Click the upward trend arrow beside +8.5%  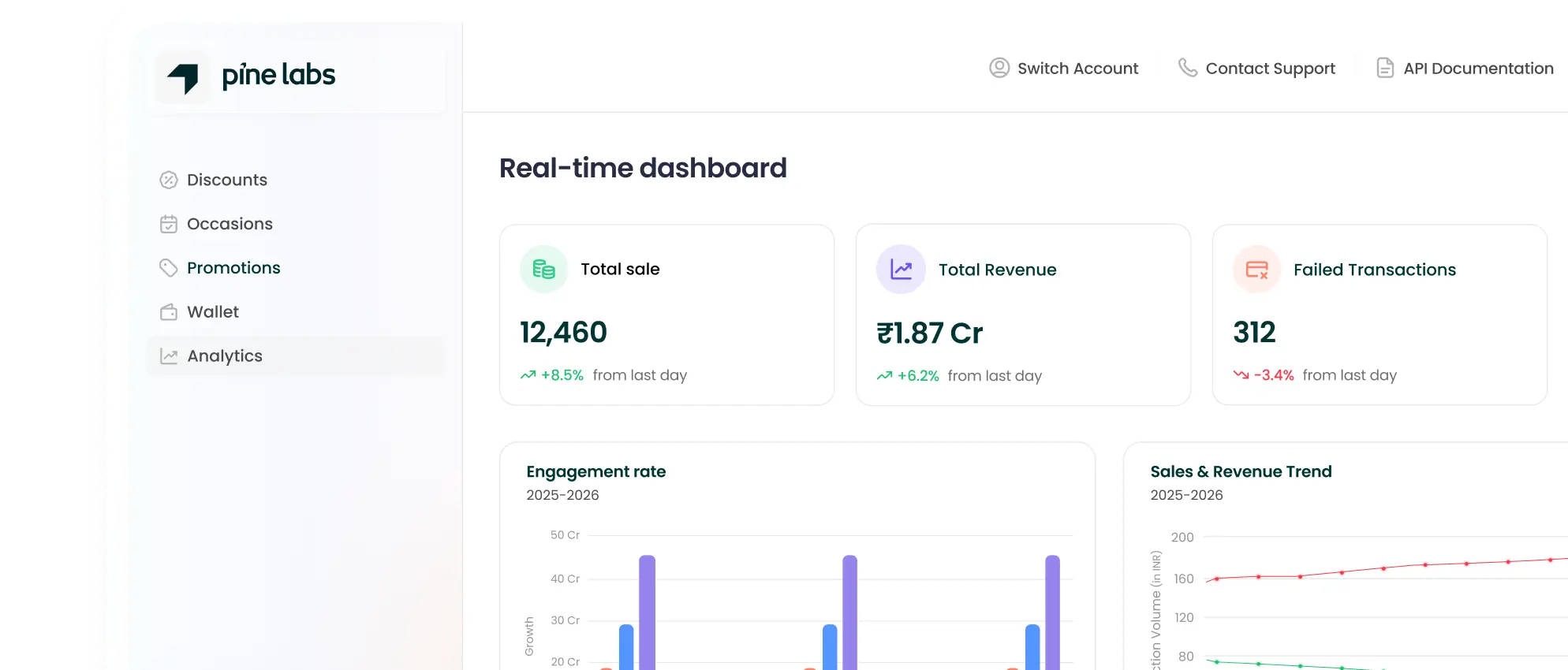(528, 375)
